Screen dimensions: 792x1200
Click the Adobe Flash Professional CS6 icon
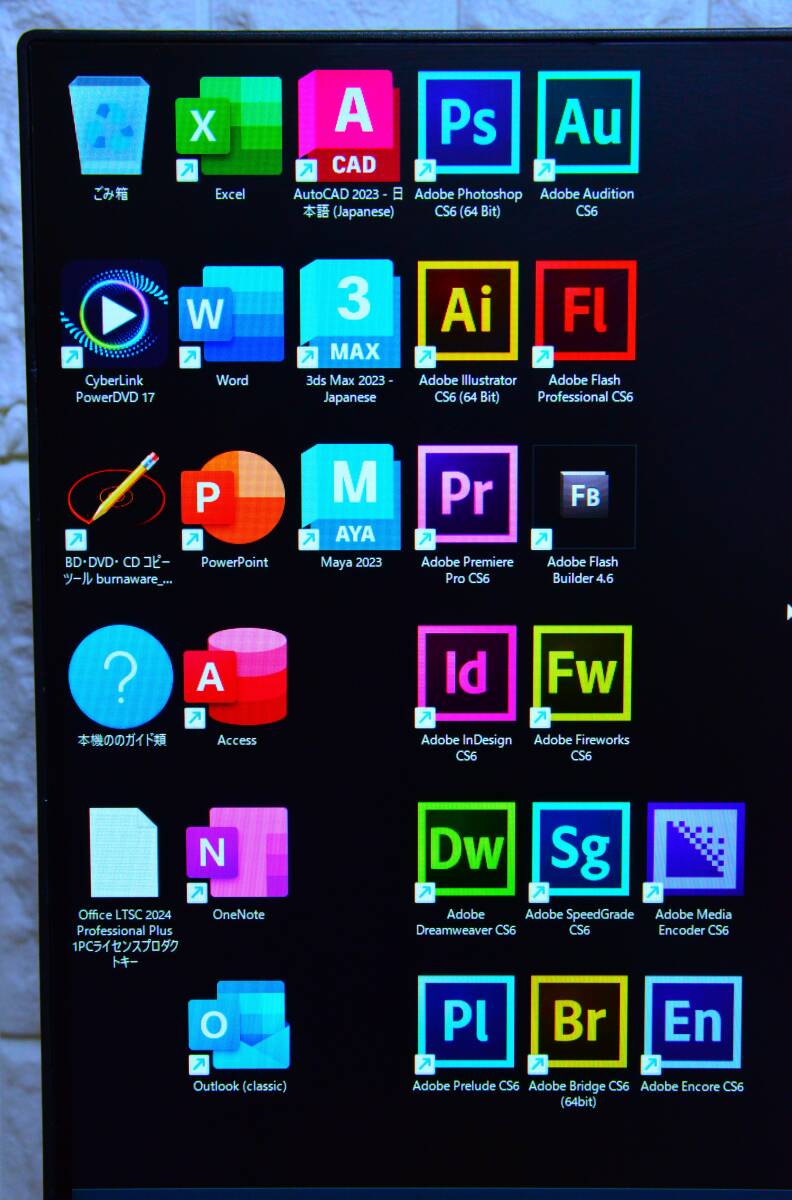586,311
